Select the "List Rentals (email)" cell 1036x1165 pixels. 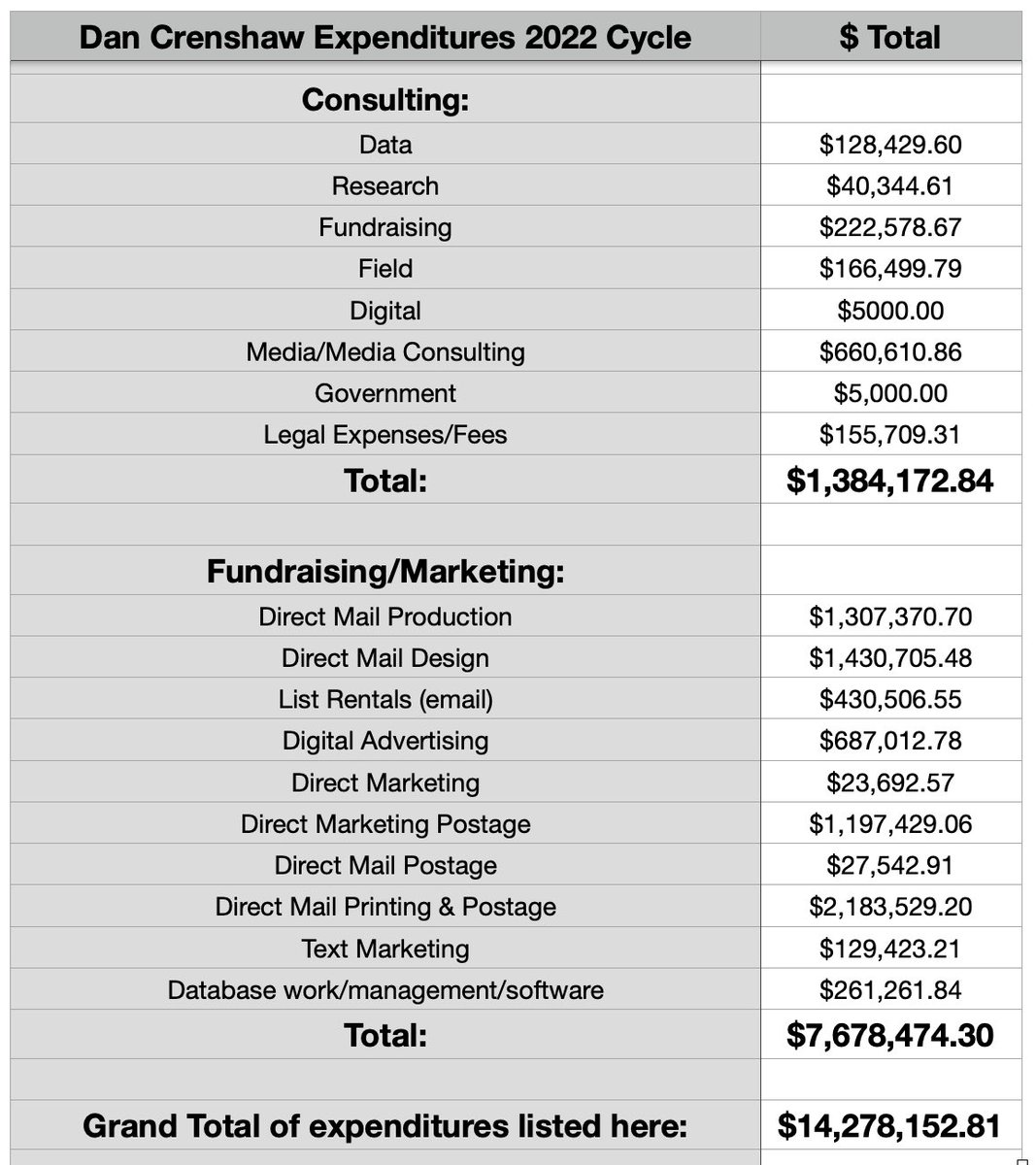point(384,699)
